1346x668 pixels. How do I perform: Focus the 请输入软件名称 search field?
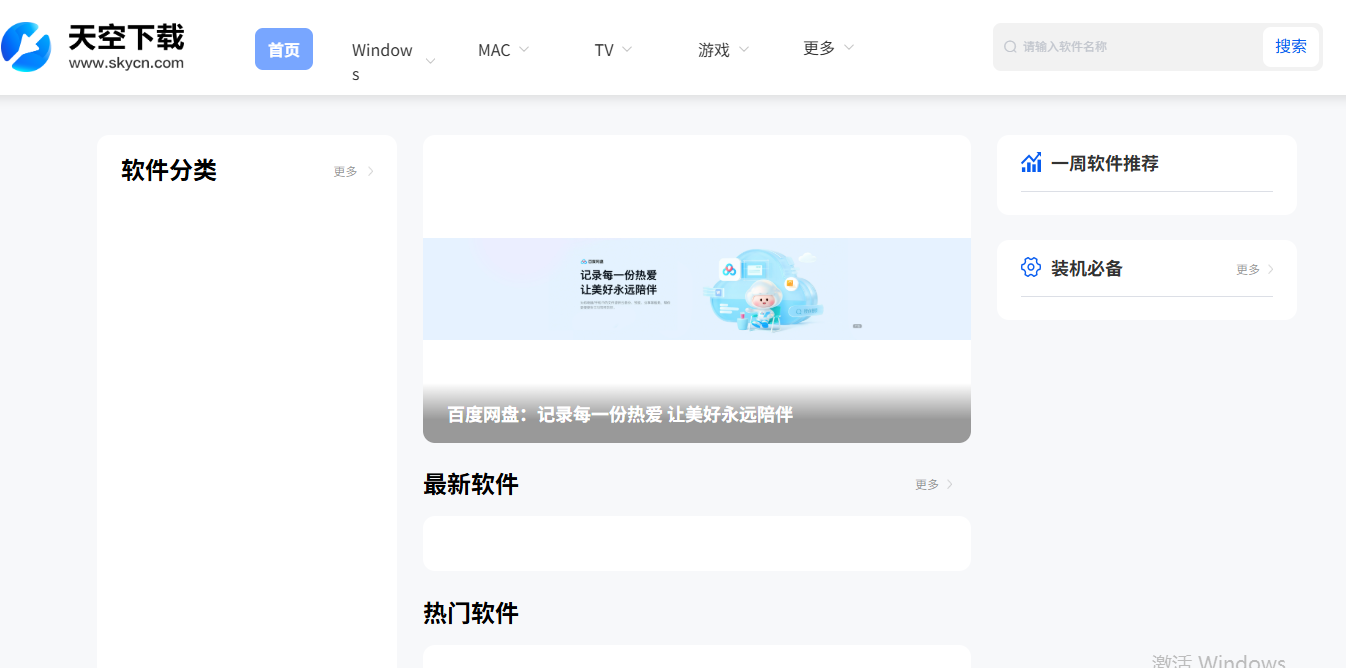click(1142, 47)
